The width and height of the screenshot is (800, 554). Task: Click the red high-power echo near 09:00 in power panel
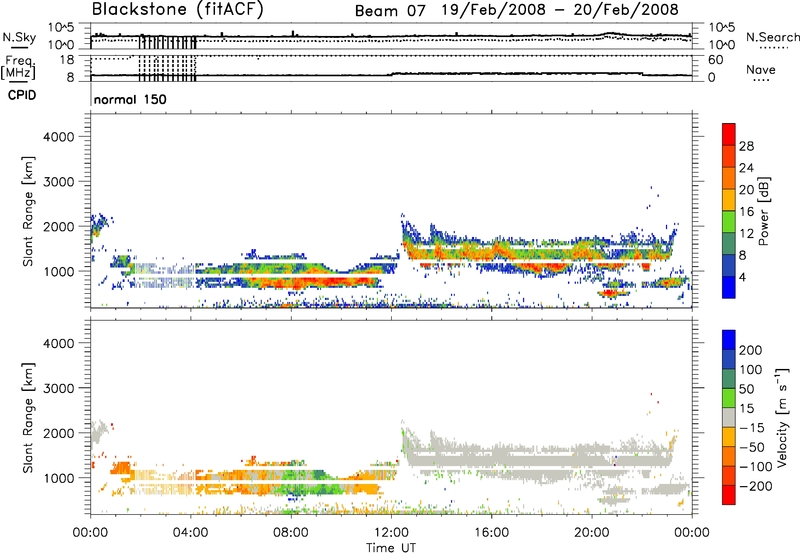coord(316,281)
